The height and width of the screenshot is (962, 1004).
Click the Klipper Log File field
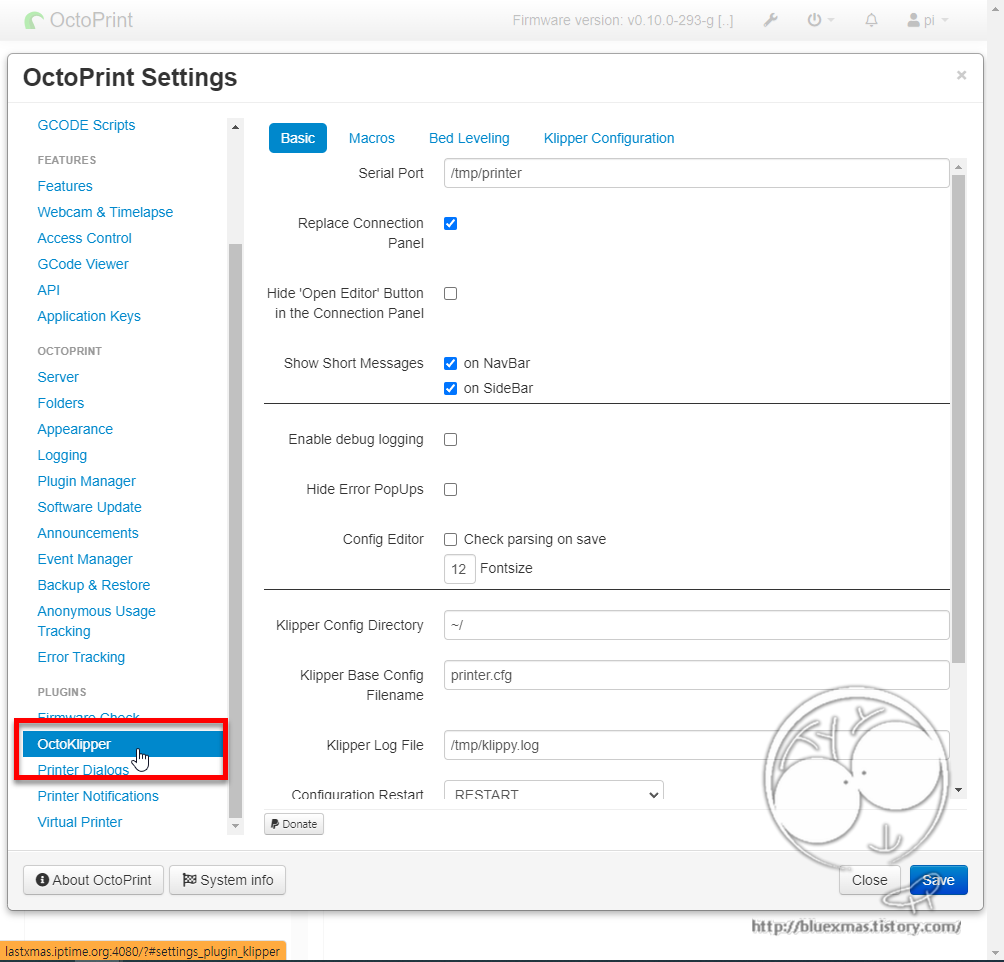point(697,746)
